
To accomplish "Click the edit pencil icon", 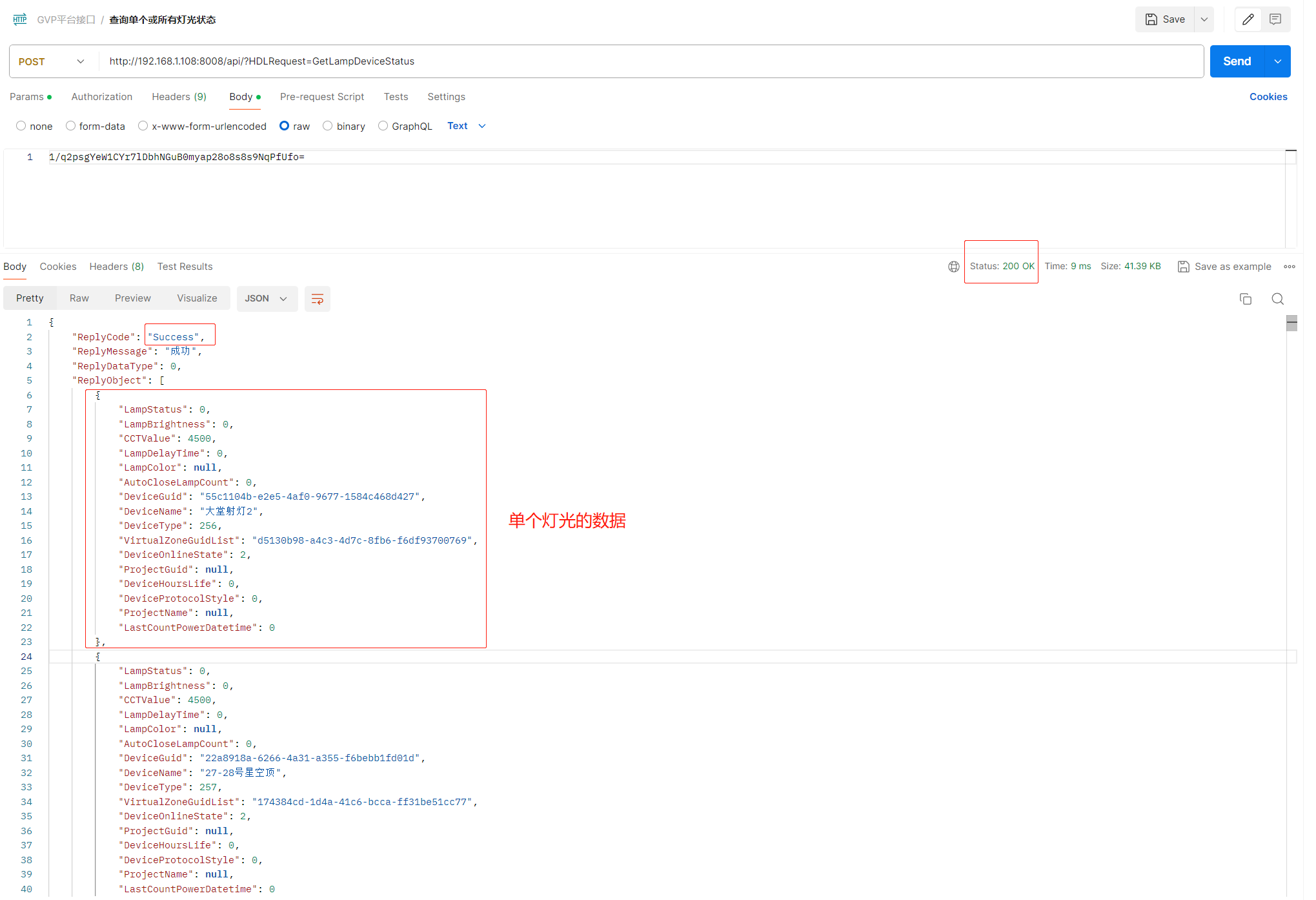I will 1248,19.
